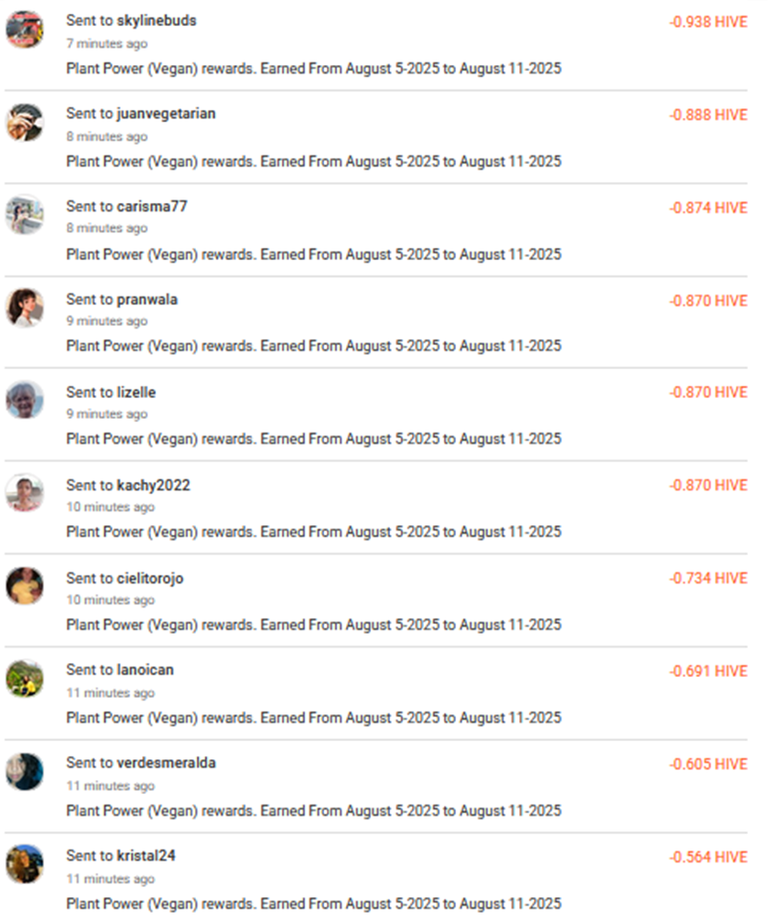Click the '7 minutes ago' timestamp
This screenshot has height=918, width=768.
tap(107, 43)
